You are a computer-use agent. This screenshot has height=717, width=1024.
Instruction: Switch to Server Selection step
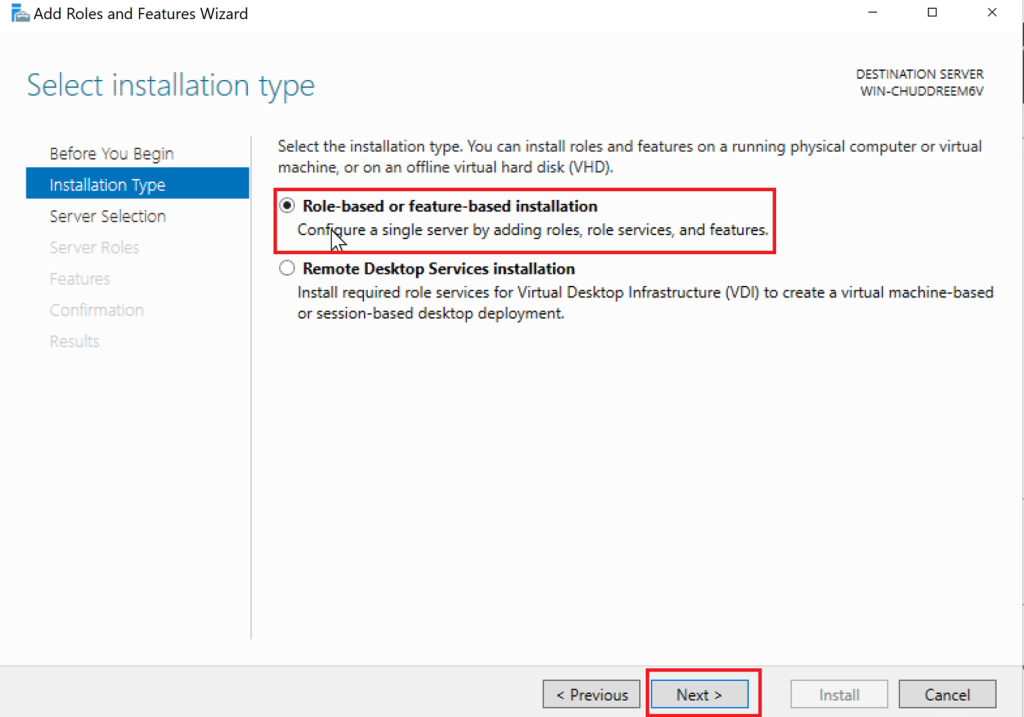[107, 216]
